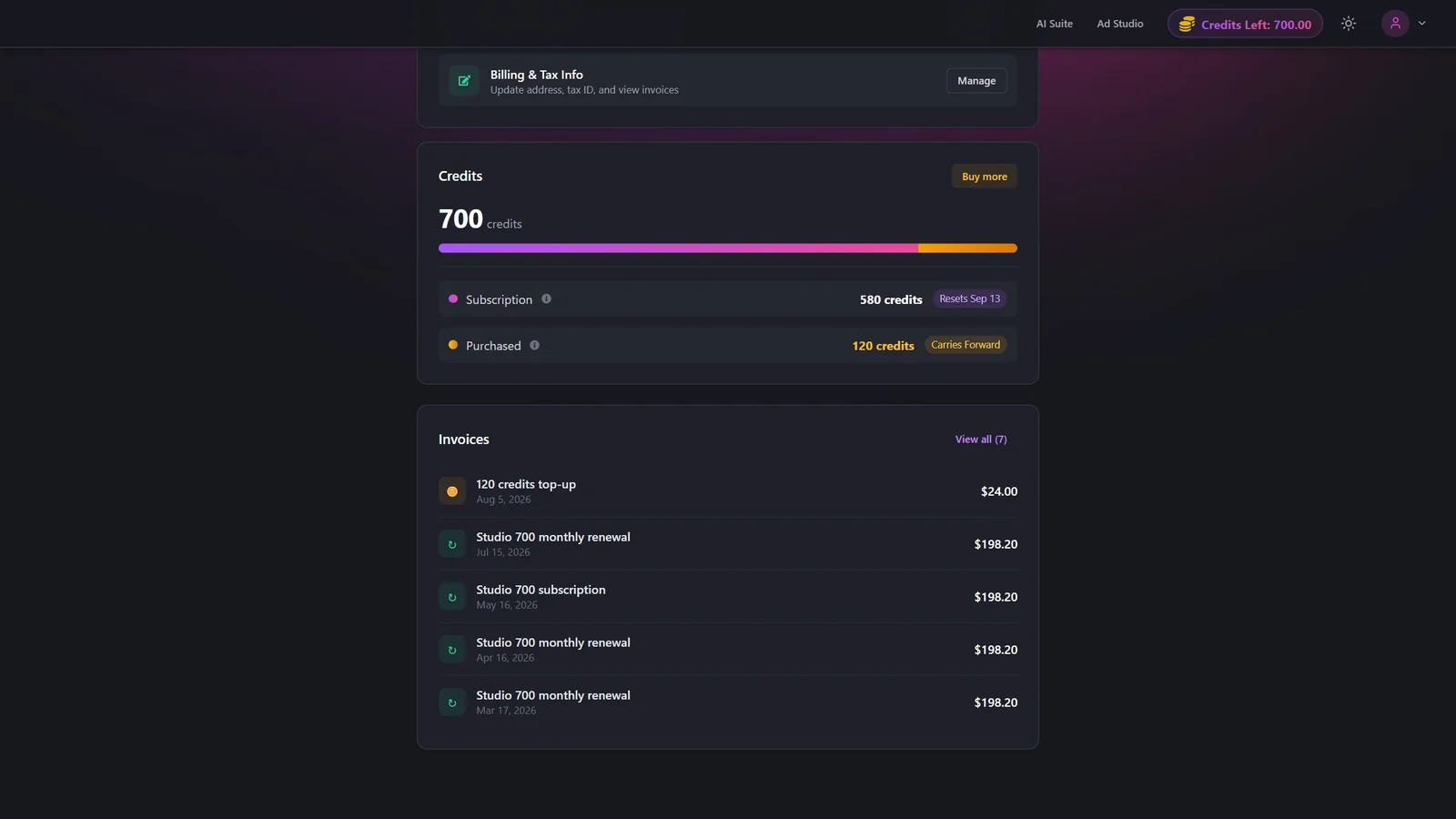This screenshot has height=819, width=1456.
Task: Click the Subscription row label
Action: pos(499,299)
